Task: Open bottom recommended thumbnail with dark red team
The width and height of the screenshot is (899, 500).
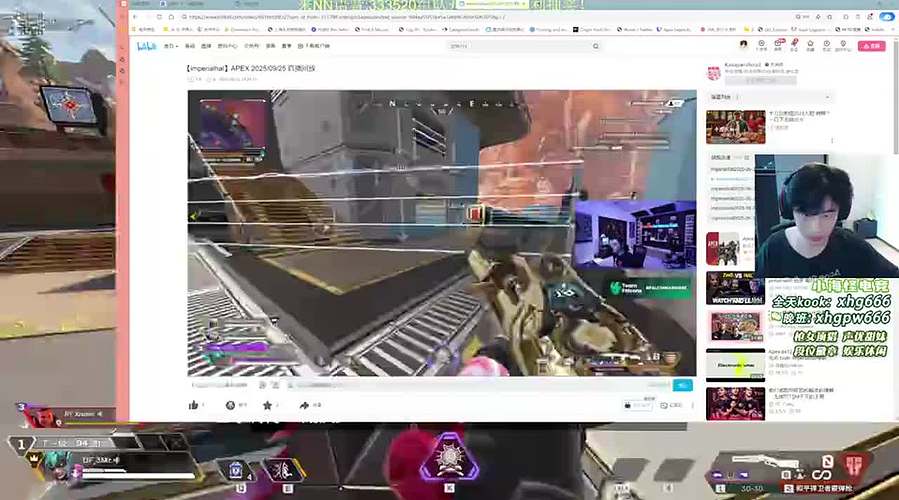Action: point(736,404)
